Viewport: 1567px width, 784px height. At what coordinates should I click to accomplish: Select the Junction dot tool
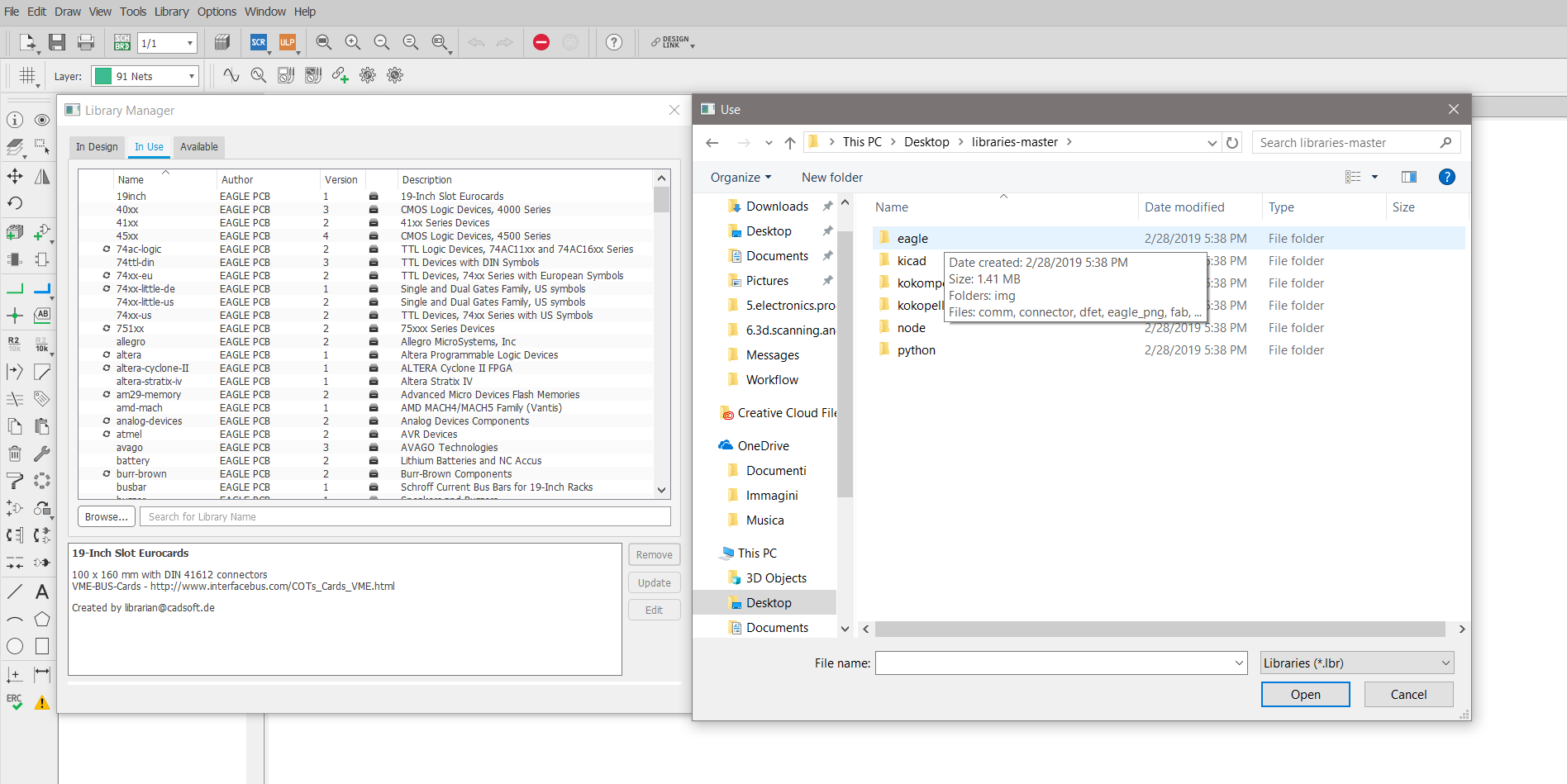coord(15,316)
